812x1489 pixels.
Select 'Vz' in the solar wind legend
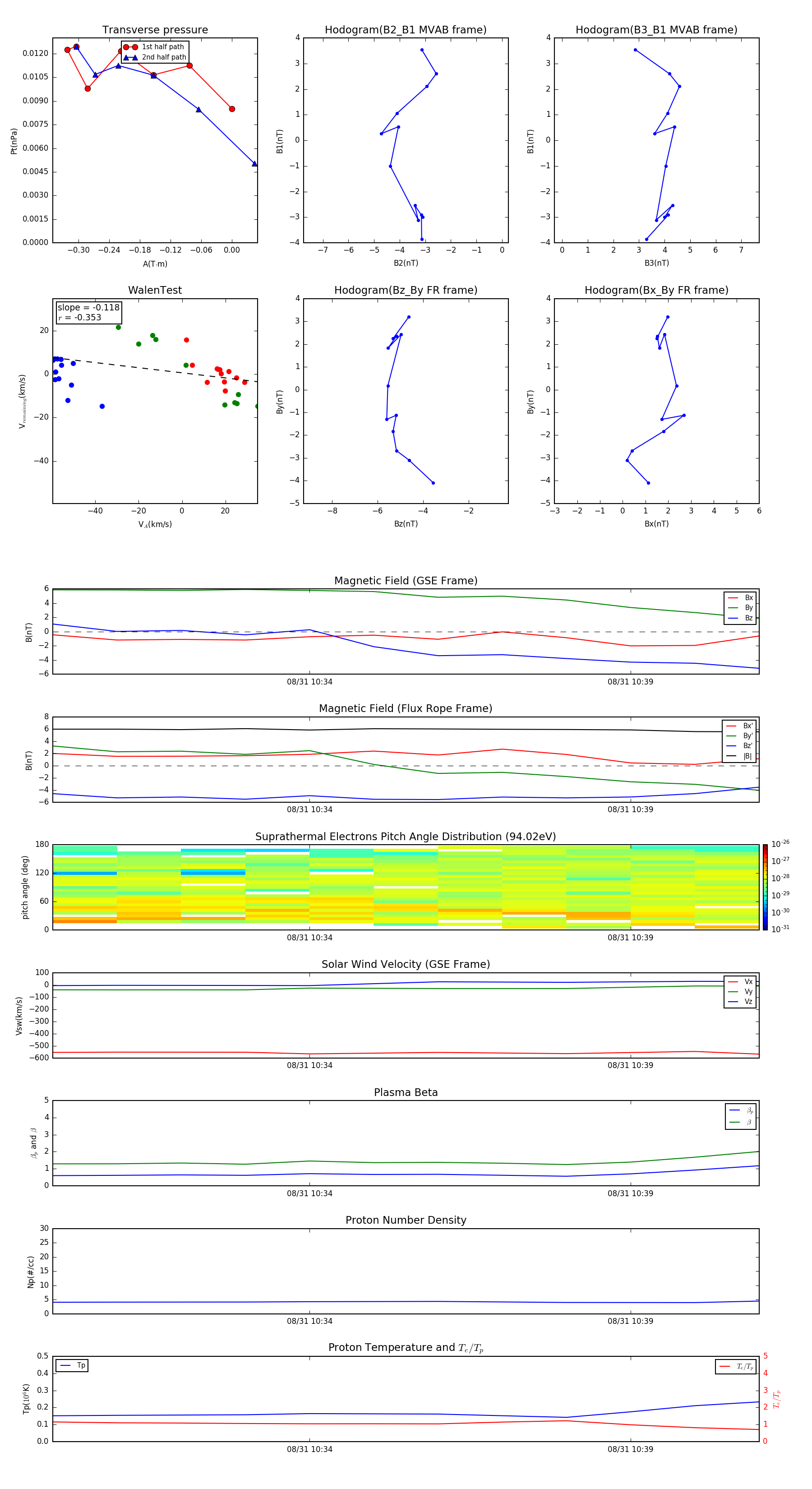click(740, 1002)
